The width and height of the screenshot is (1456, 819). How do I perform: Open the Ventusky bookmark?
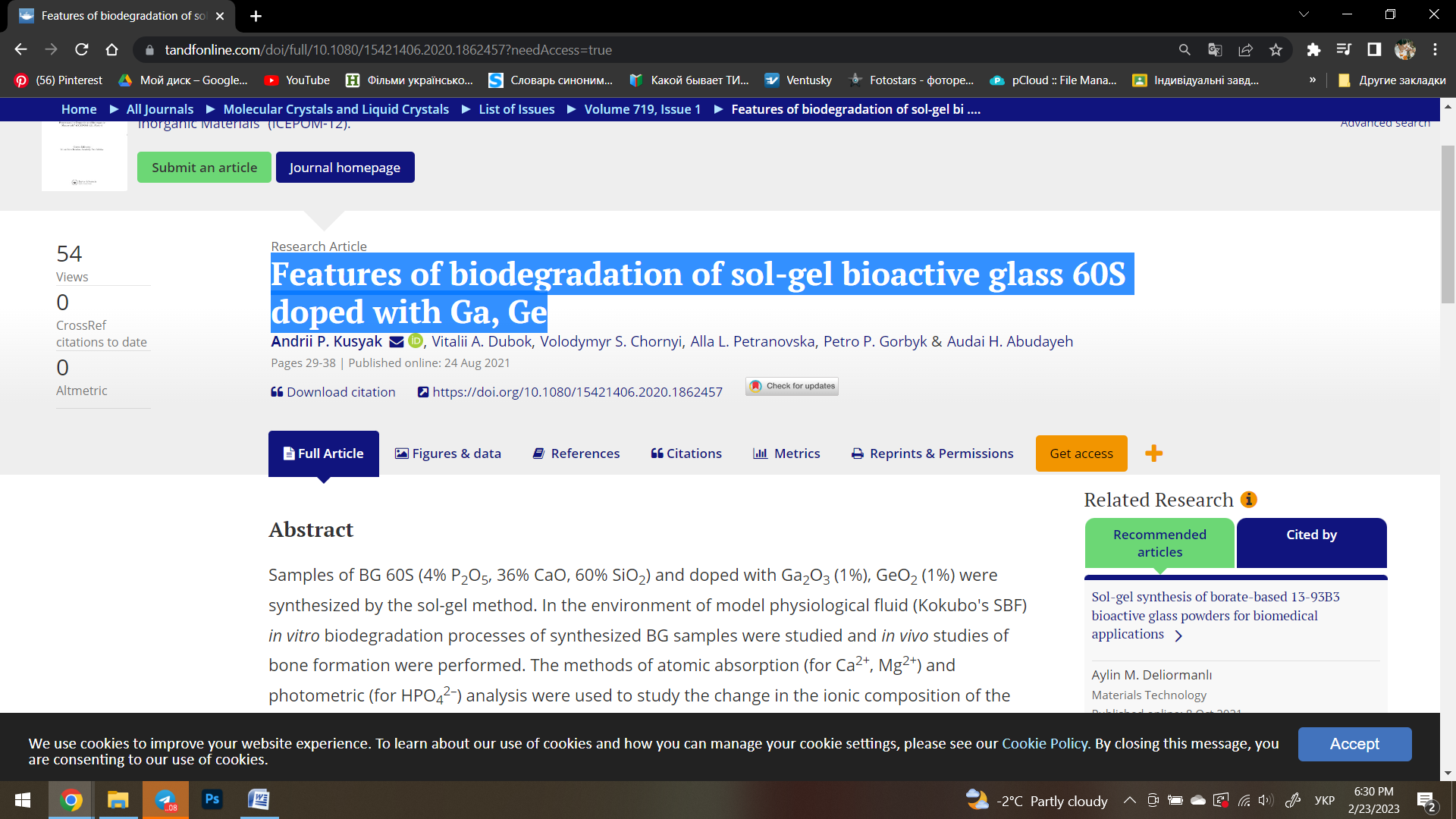click(x=799, y=80)
